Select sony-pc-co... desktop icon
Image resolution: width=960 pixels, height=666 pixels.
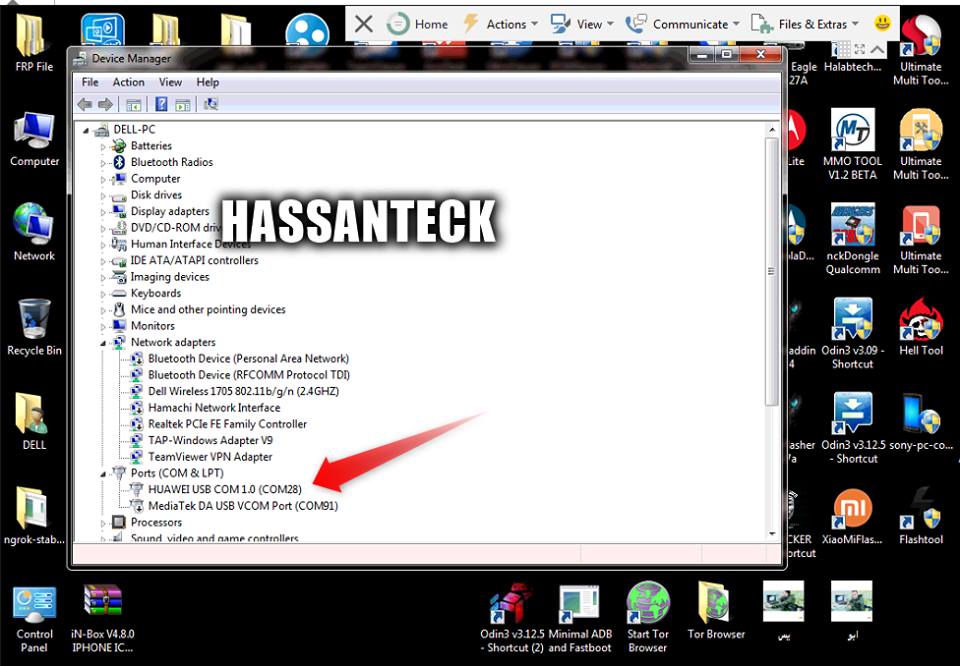click(x=921, y=422)
